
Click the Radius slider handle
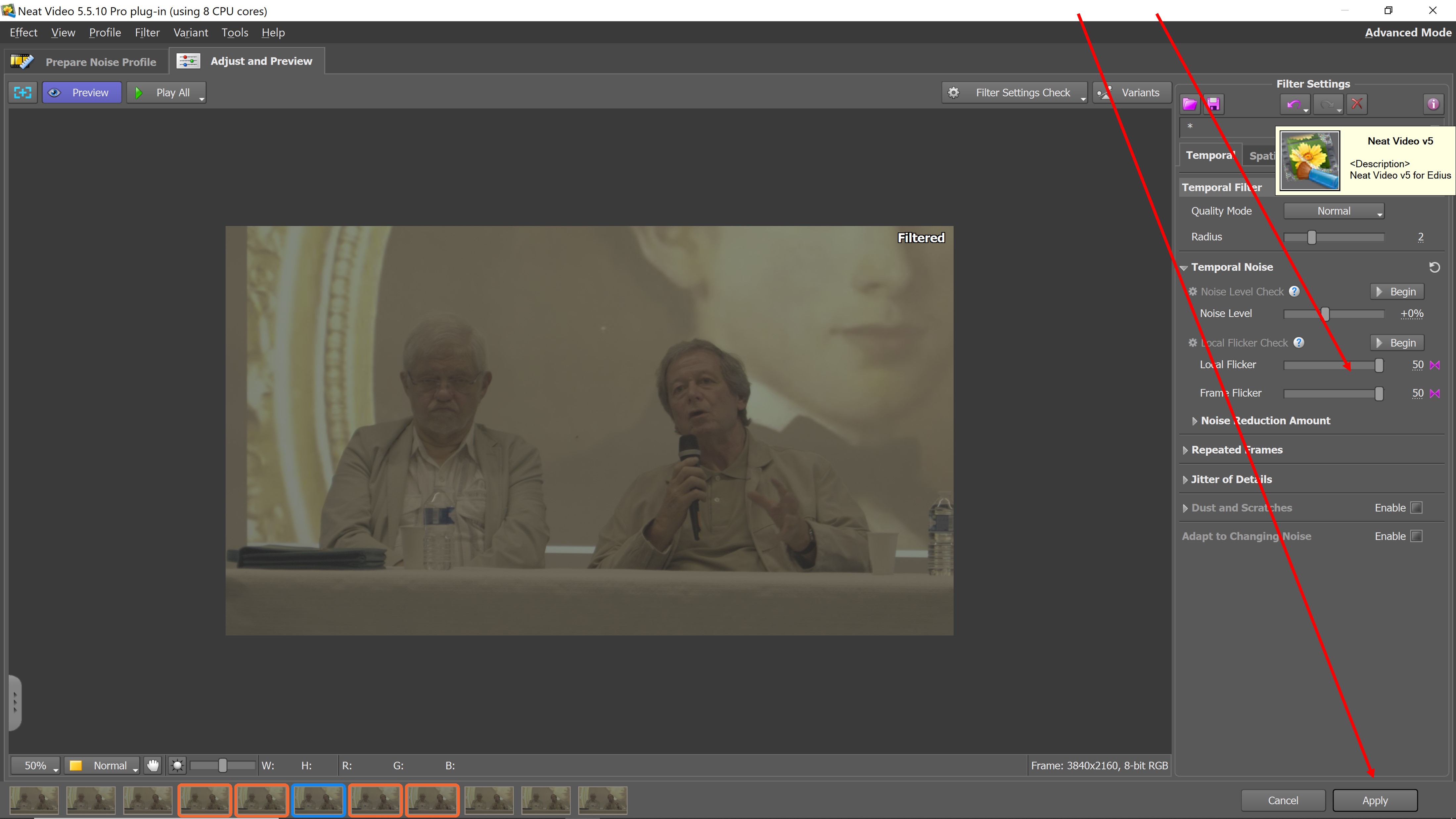point(1311,237)
